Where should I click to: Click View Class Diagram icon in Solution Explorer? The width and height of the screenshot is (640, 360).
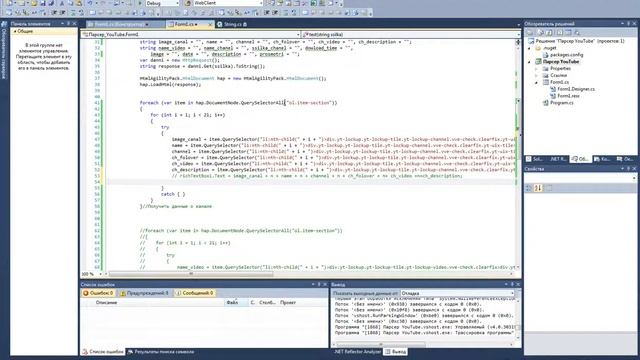pos(577,32)
